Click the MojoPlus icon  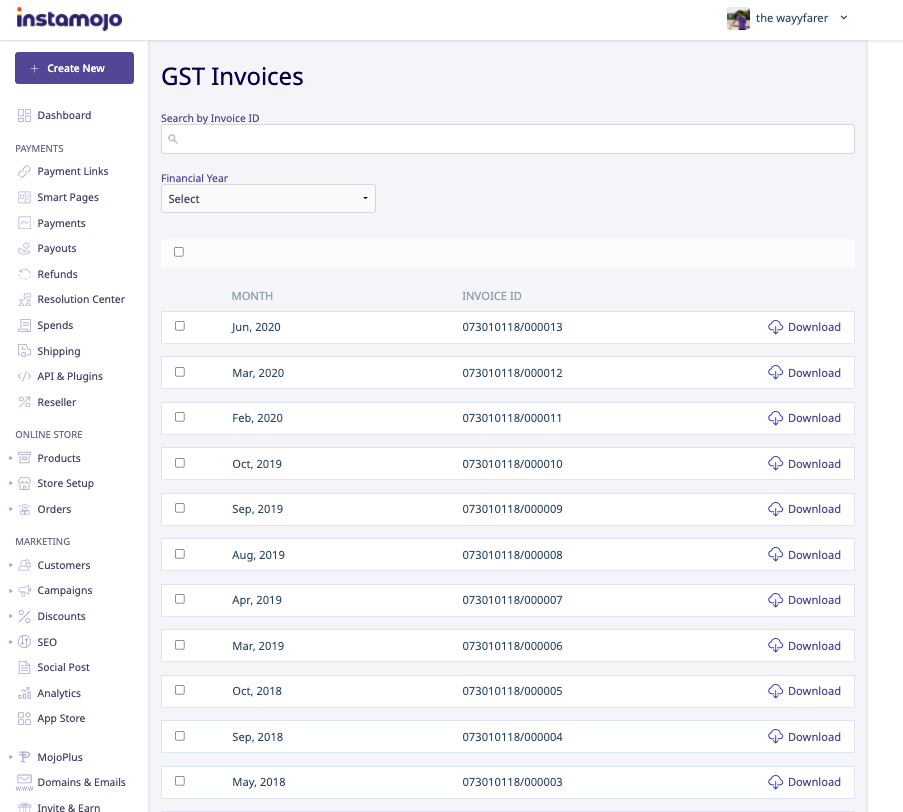tap(24, 757)
